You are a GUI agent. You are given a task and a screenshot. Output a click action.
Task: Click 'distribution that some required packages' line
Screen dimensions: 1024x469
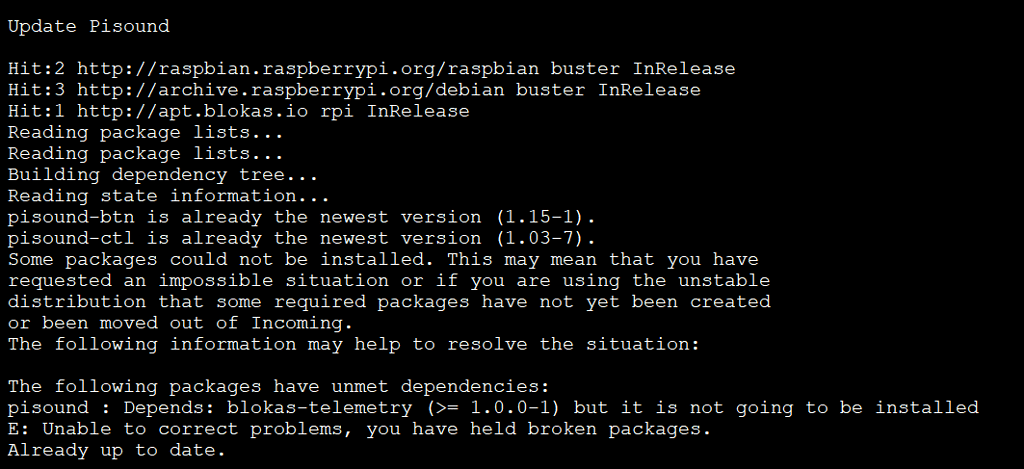tap(389, 301)
